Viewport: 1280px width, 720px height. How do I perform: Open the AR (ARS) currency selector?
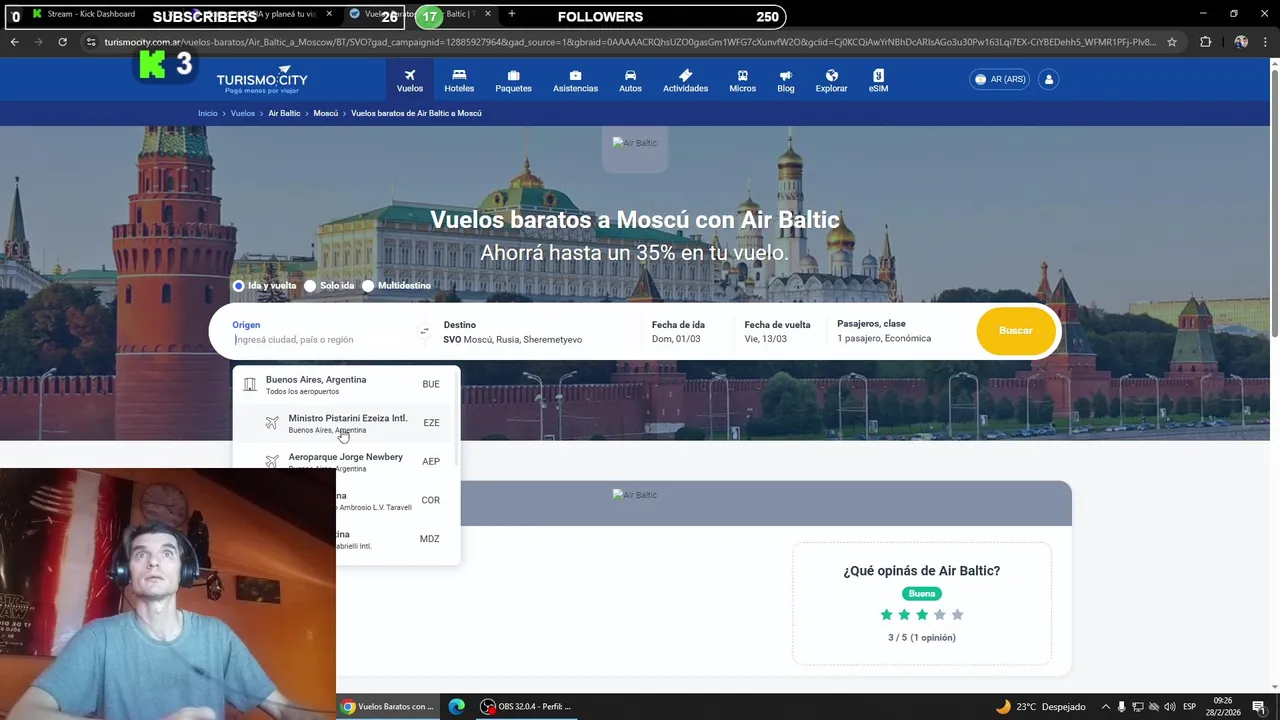1000,79
